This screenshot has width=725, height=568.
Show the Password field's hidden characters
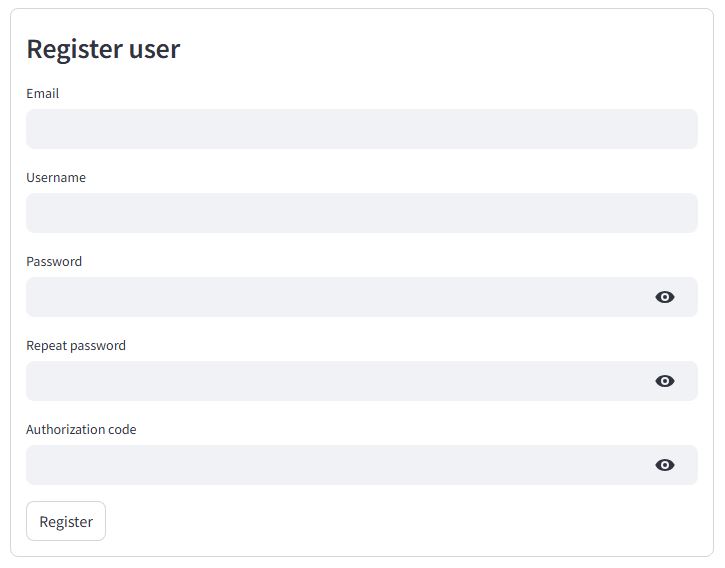[665, 297]
